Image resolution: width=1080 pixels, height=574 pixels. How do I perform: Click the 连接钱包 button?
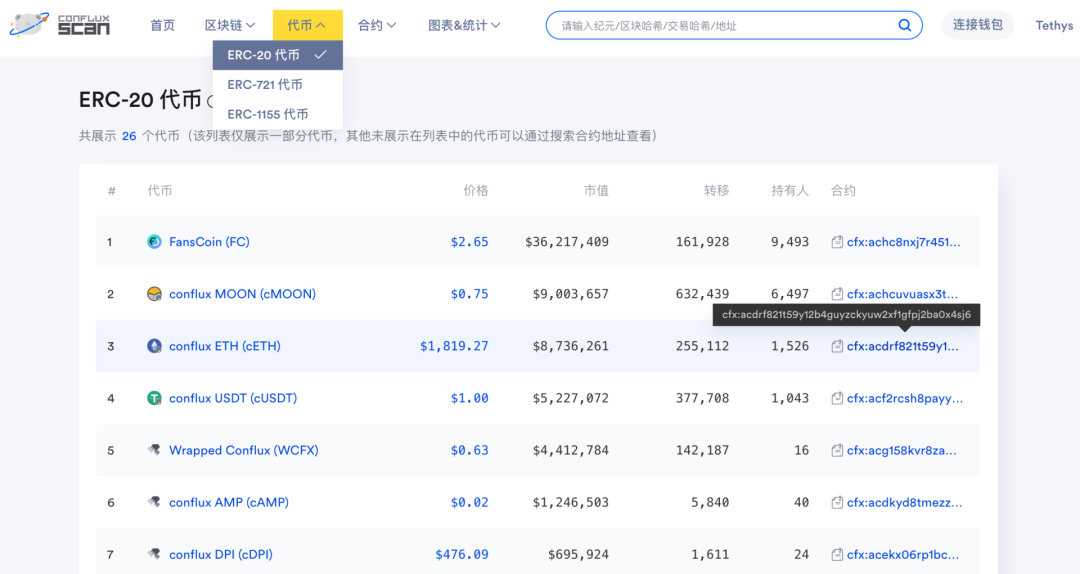(977, 25)
